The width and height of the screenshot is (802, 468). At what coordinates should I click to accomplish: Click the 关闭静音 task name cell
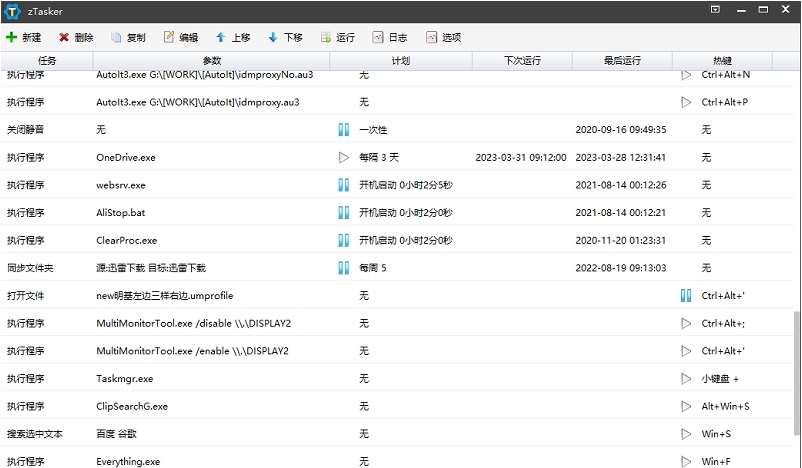point(25,130)
